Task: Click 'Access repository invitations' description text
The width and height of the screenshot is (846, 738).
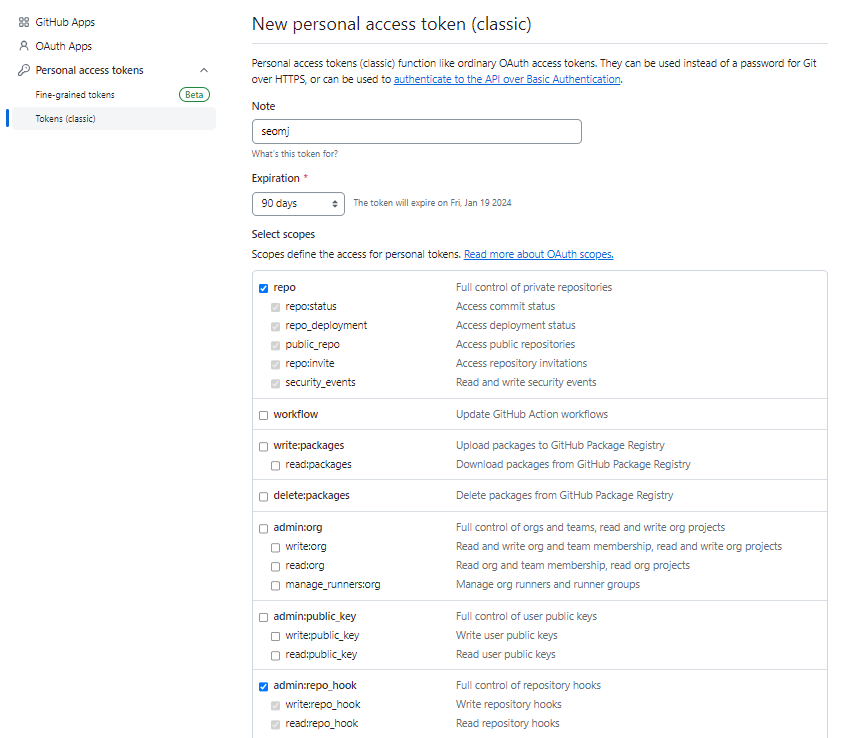Action: pos(521,363)
